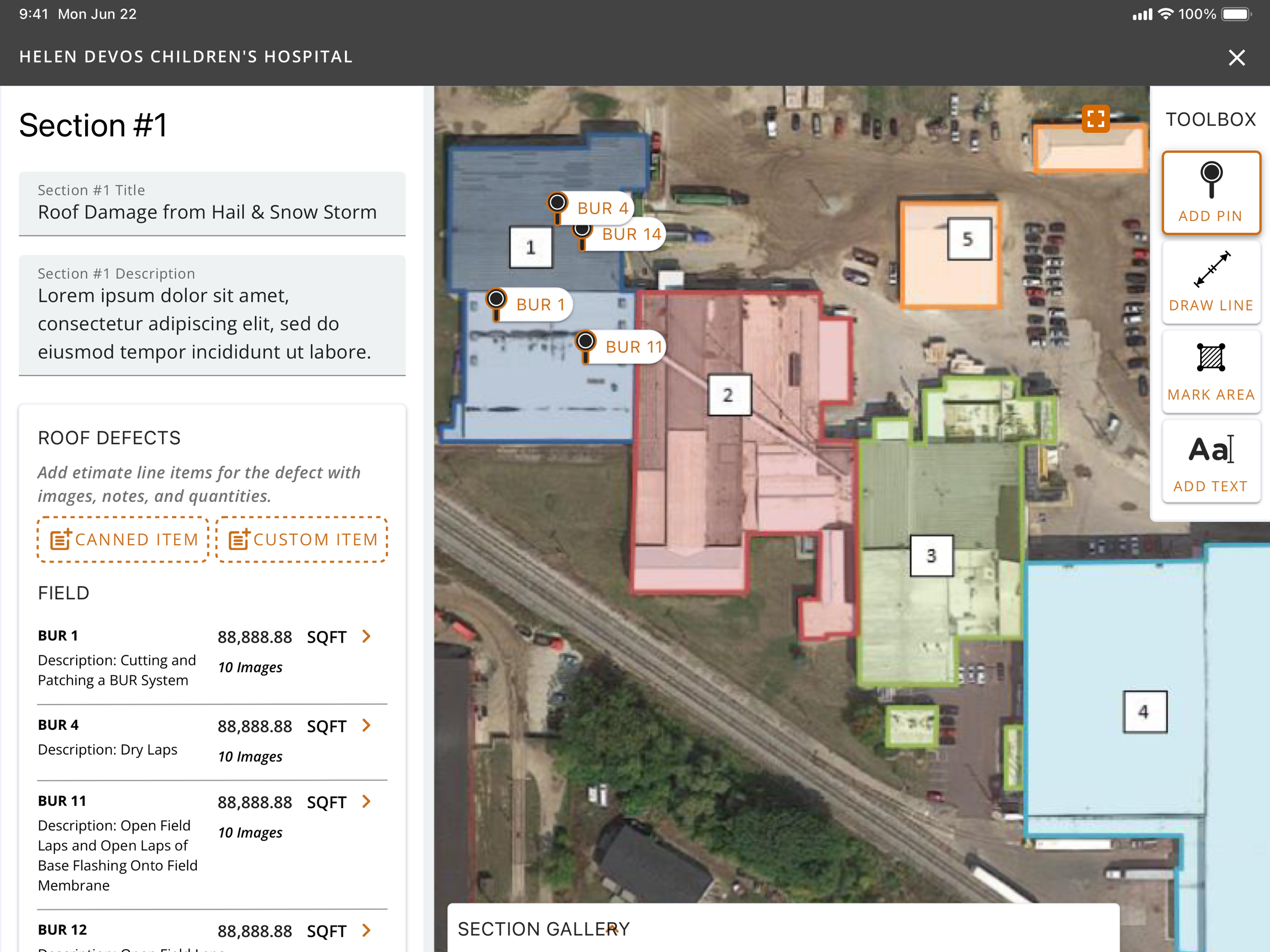Select the Mark Area tool
The width and height of the screenshot is (1270, 952).
(1211, 371)
